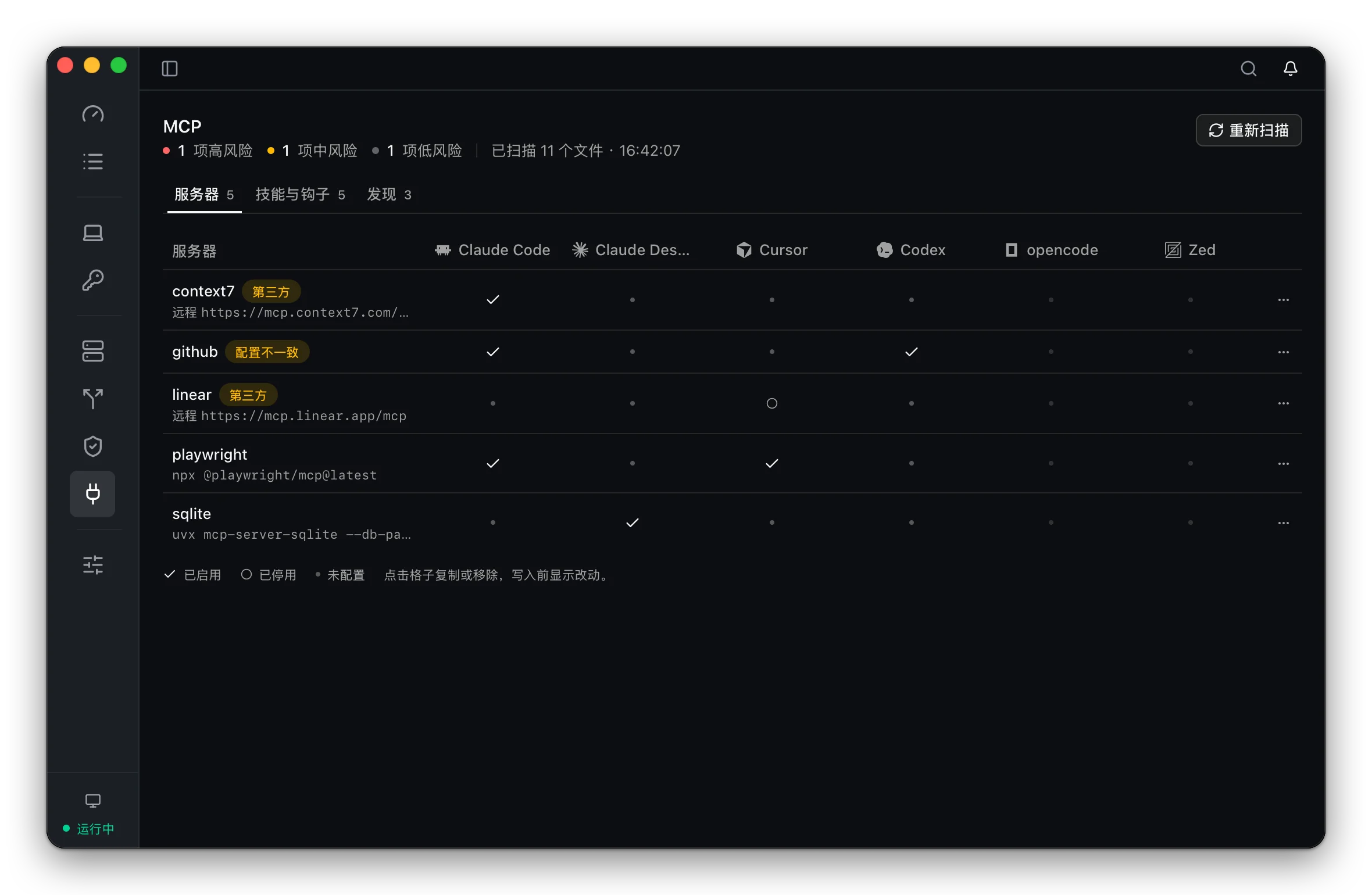Open more options for playwright row
The image size is (1372, 895).
click(1284, 463)
